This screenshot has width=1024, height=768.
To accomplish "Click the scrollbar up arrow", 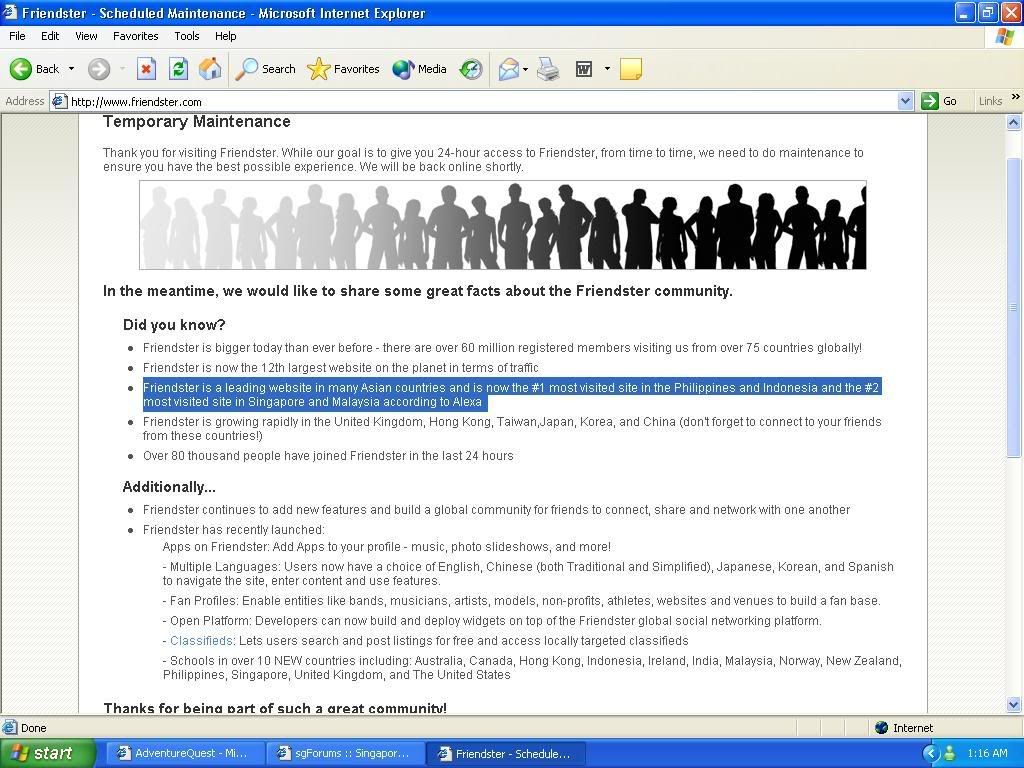I will 1014,122.
